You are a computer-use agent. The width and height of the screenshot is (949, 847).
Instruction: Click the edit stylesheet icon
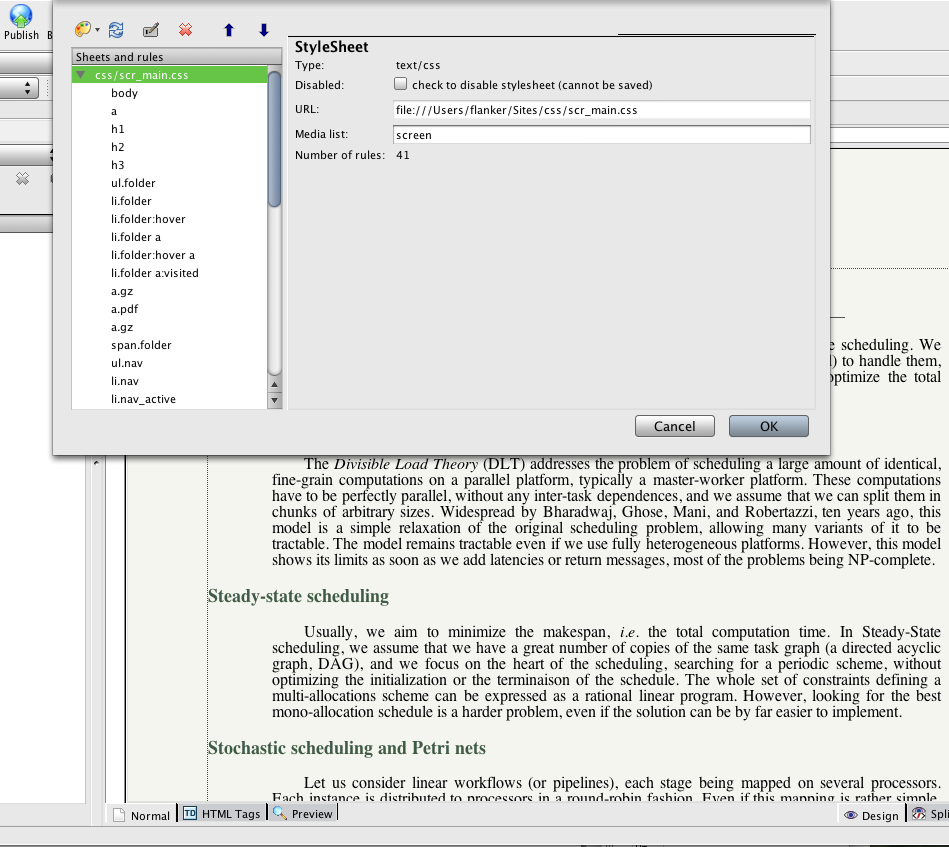point(151,30)
